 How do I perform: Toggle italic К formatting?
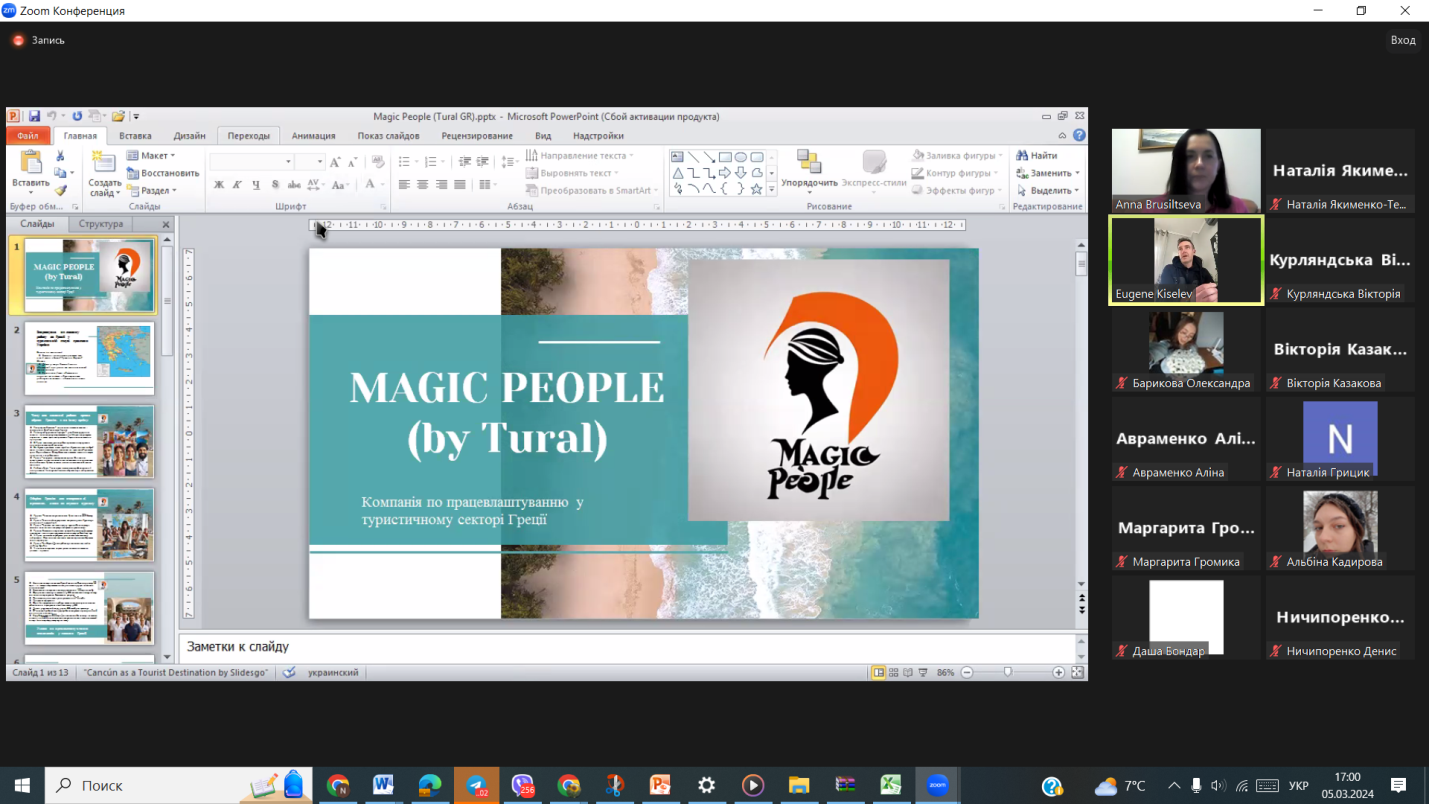pyautogui.click(x=237, y=185)
